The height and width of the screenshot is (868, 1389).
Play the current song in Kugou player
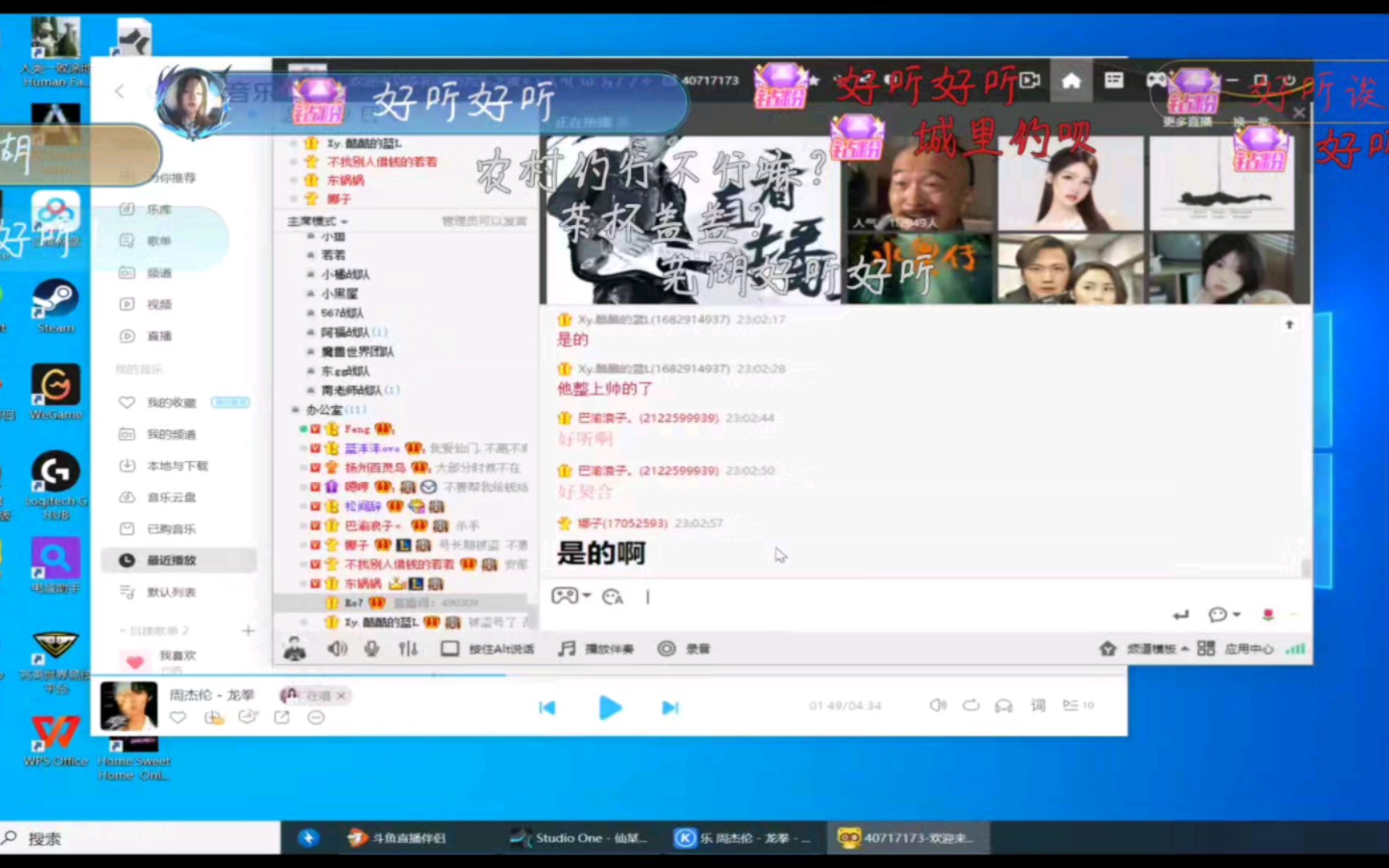click(610, 707)
